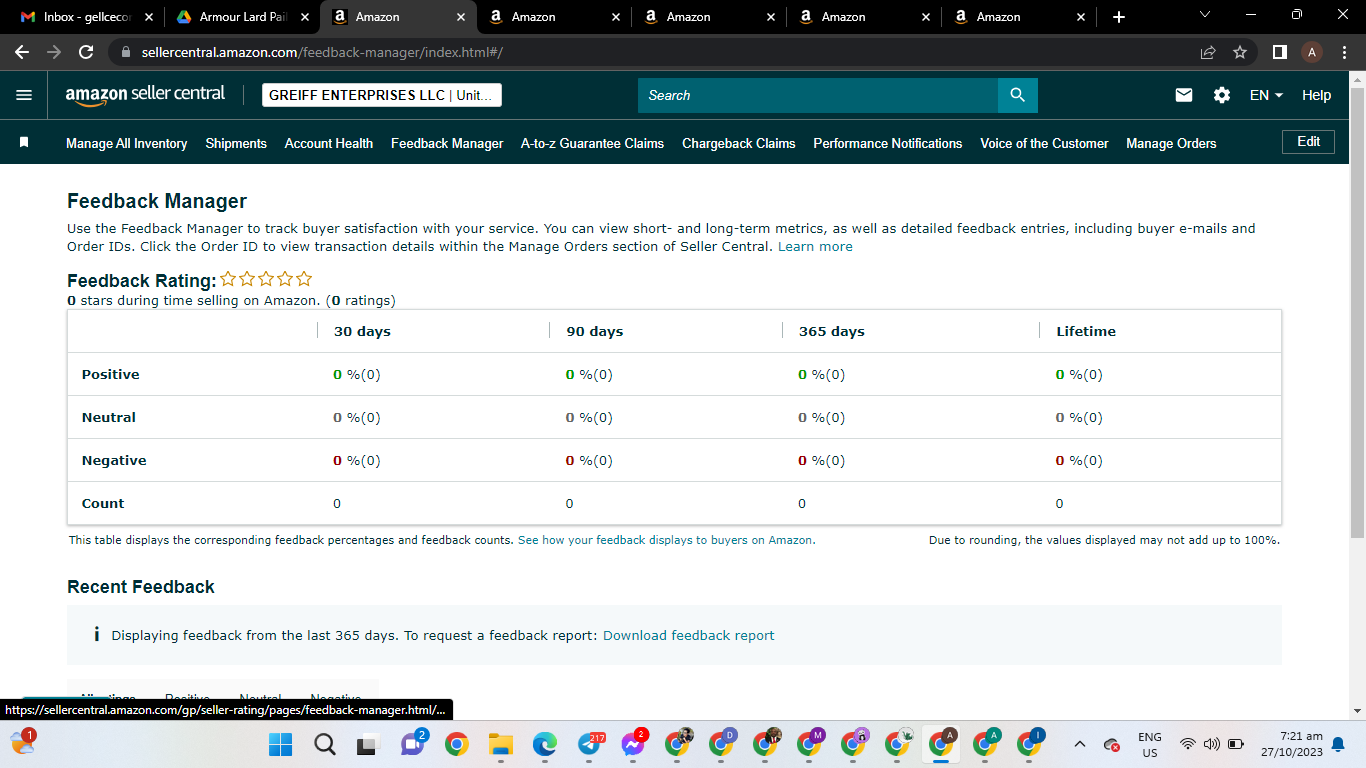Open Telegram from the taskbar
The image size is (1366, 768).
tap(590, 744)
